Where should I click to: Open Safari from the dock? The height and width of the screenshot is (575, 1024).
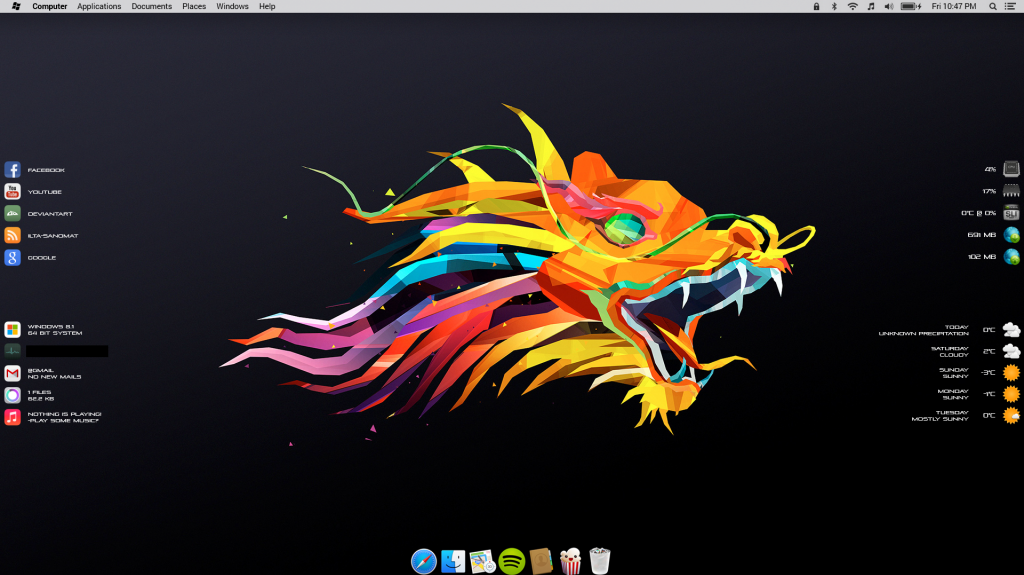[424, 561]
